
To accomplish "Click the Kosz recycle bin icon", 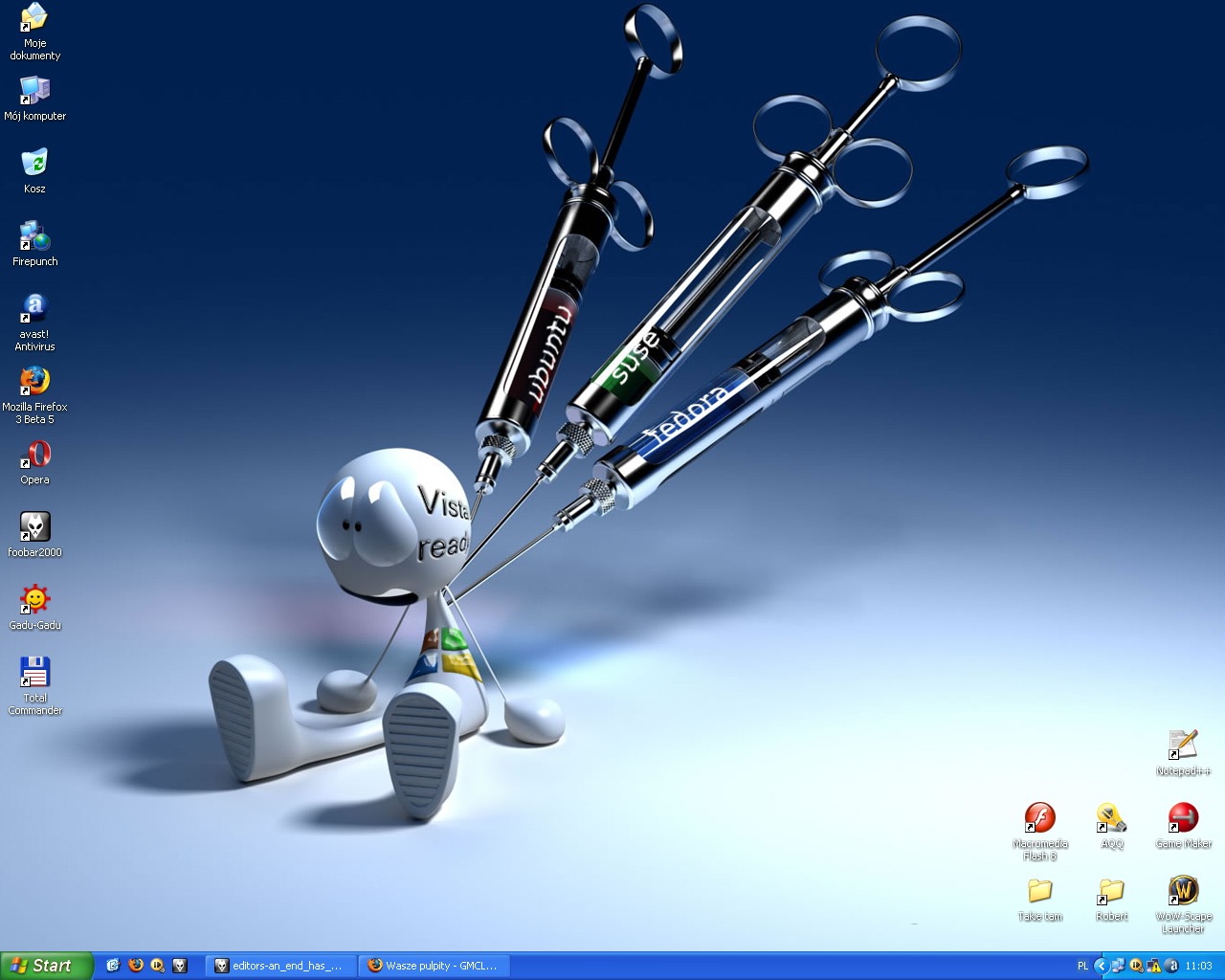I will pos(34,163).
